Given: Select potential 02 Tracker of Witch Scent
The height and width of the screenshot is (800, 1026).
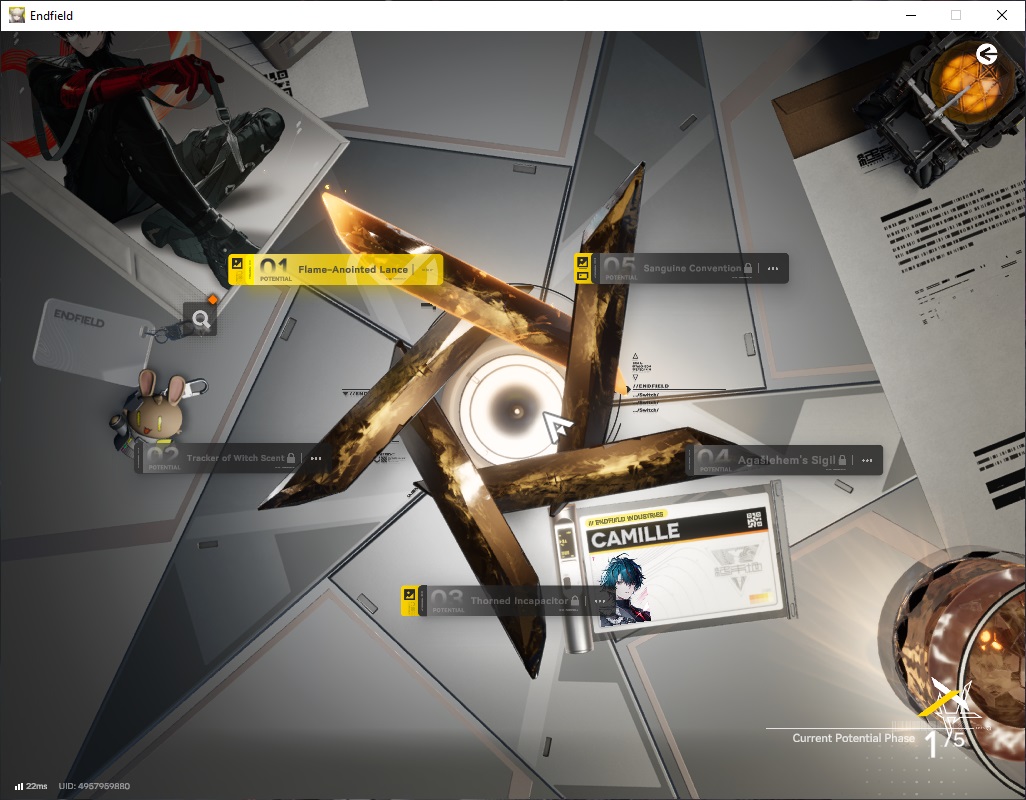Looking at the screenshot, I should click(x=232, y=458).
